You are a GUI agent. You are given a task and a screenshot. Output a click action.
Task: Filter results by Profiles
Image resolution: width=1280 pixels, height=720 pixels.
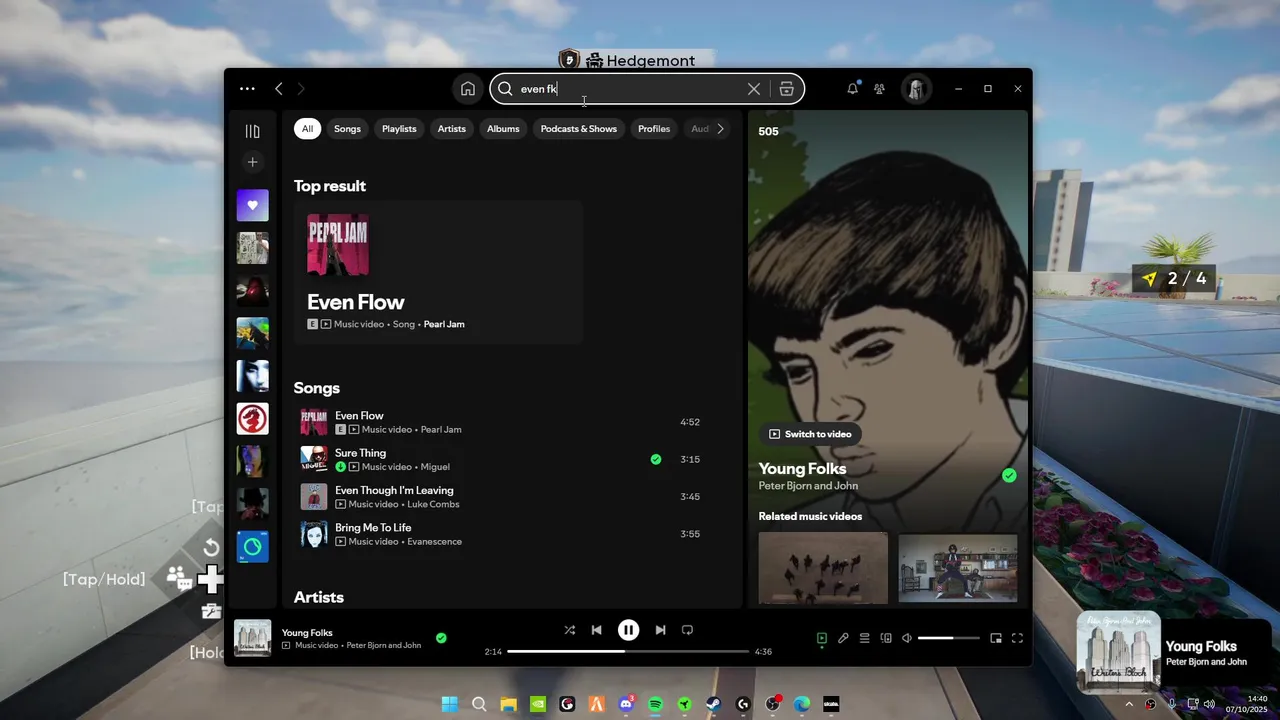[x=654, y=129]
